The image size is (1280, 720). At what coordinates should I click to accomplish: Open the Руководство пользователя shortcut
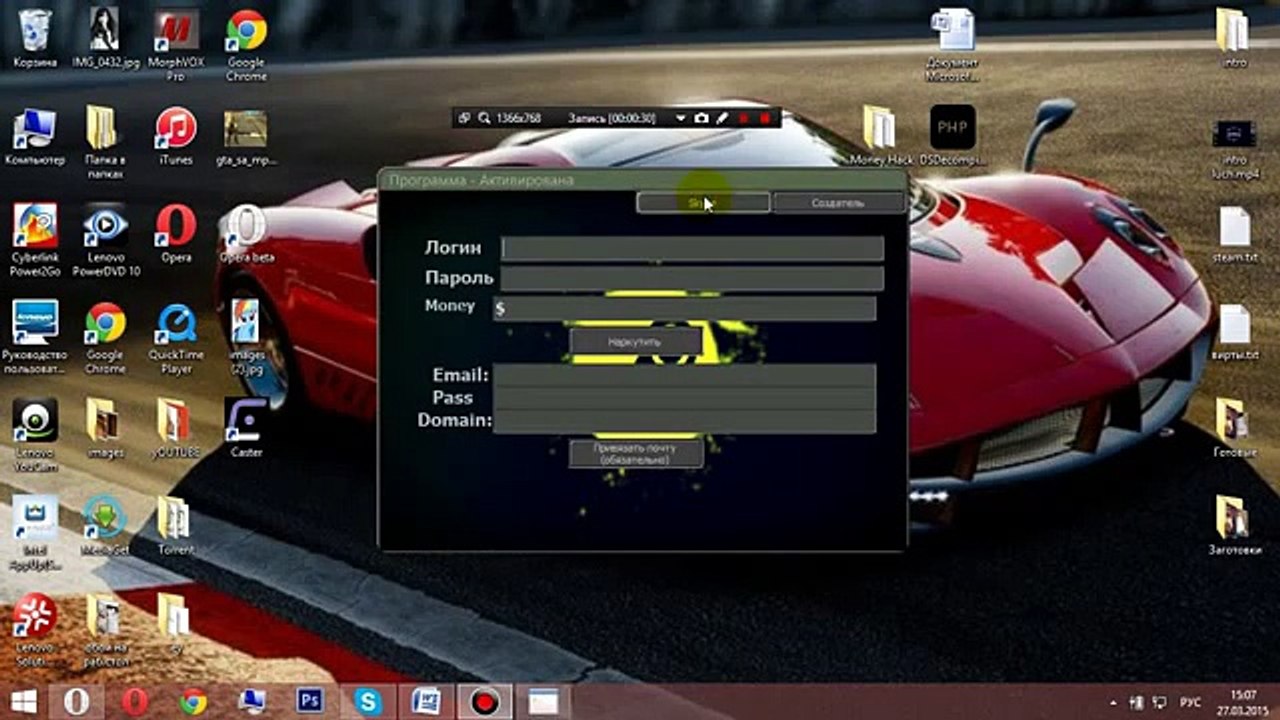tap(35, 338)
